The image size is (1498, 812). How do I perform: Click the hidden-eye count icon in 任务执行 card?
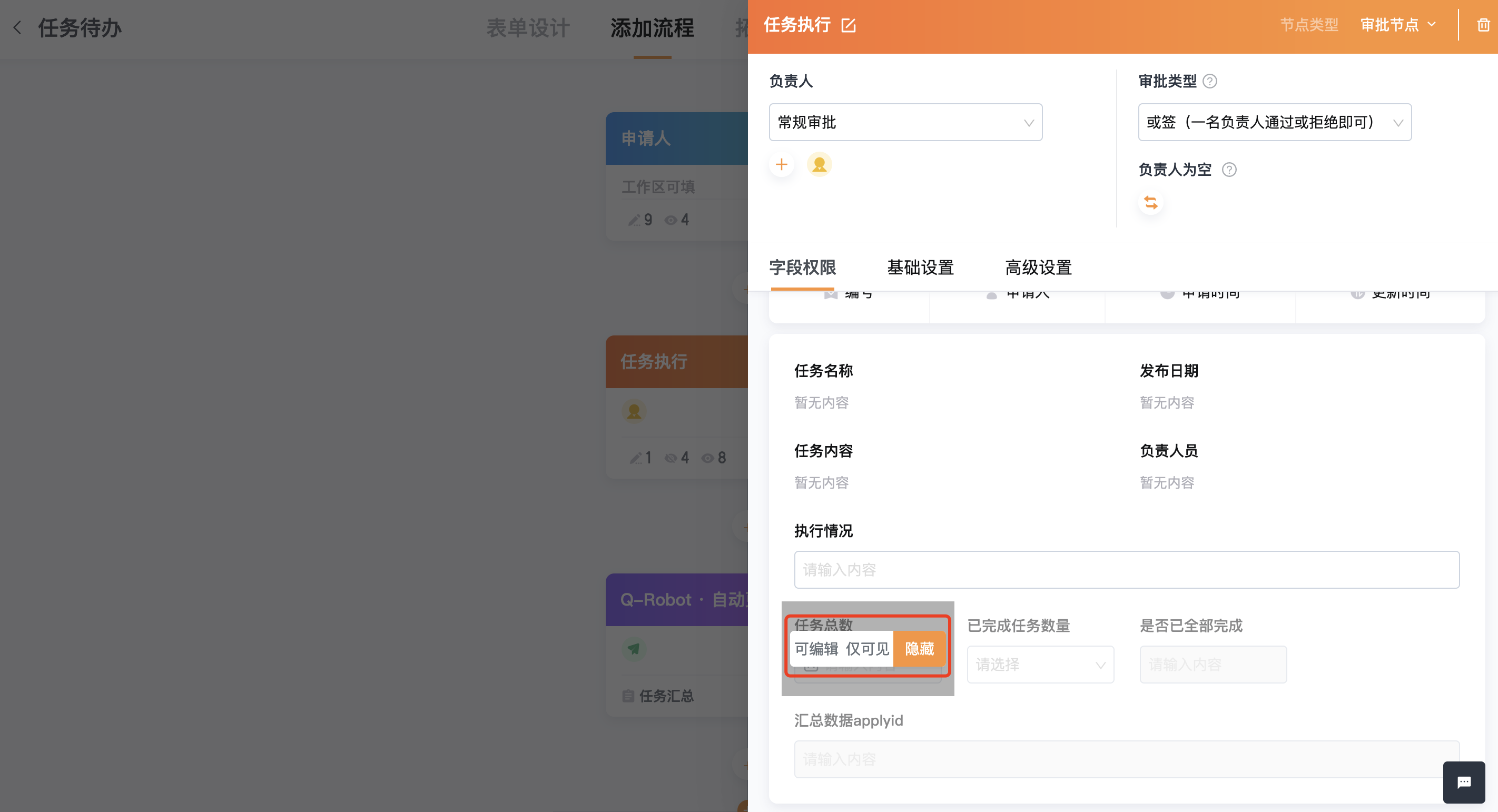pyautogui.click(x=671, y=458)
